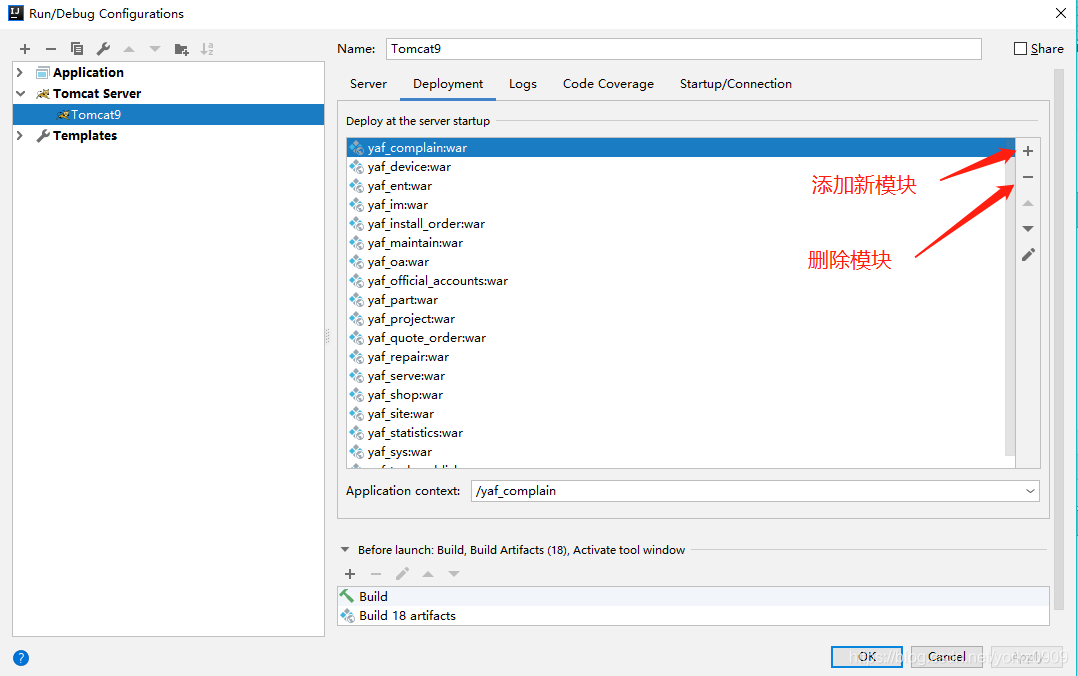
Task: Click the OK button
Action: pyautogui.click(x=867, y=657)
